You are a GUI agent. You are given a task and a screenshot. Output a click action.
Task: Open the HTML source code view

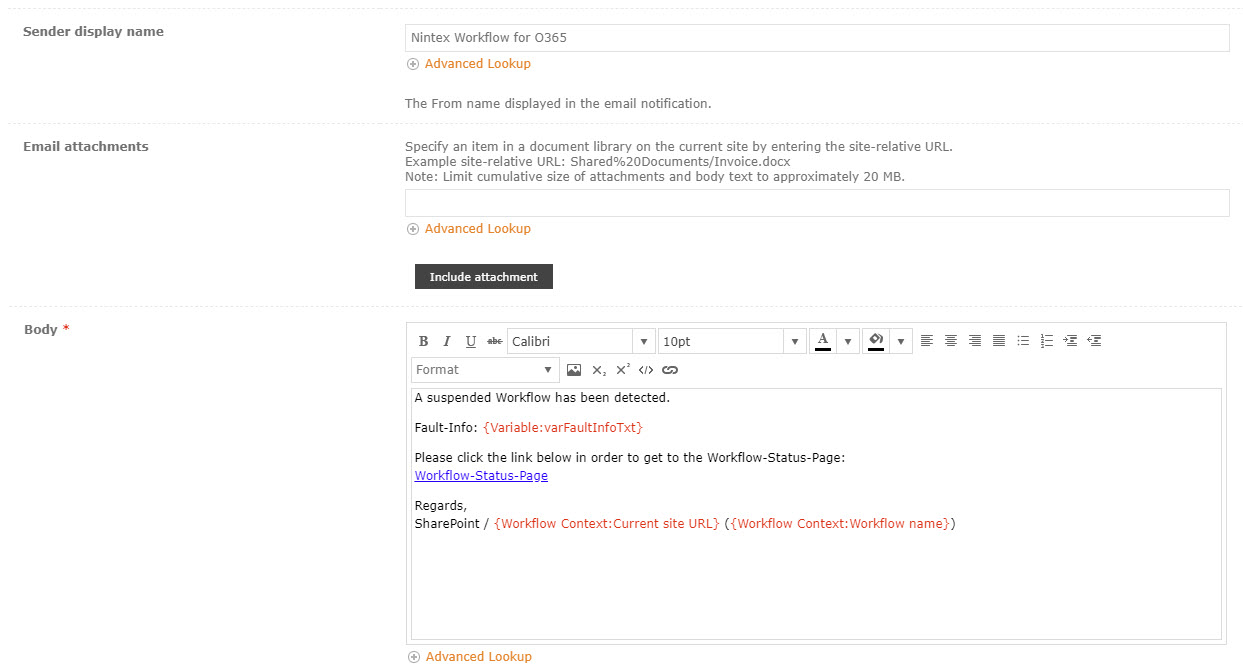[646, 370]
